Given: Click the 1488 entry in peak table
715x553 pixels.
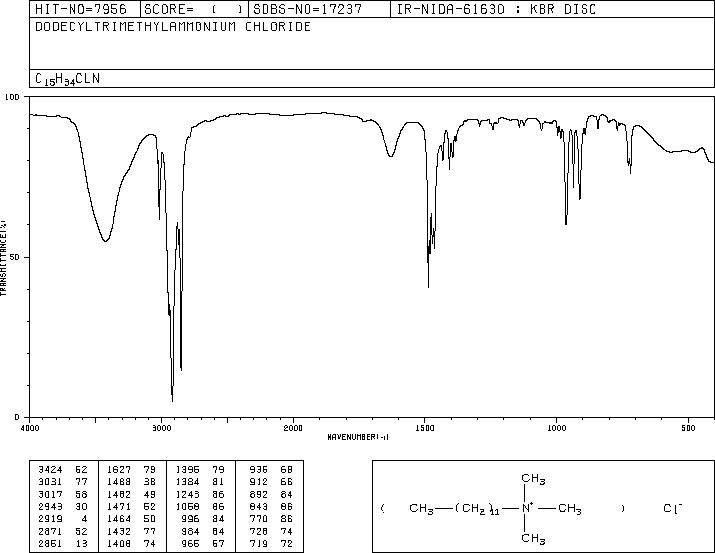Looking at the screenshot, I should pyautogui.click(x=119, y=482).
